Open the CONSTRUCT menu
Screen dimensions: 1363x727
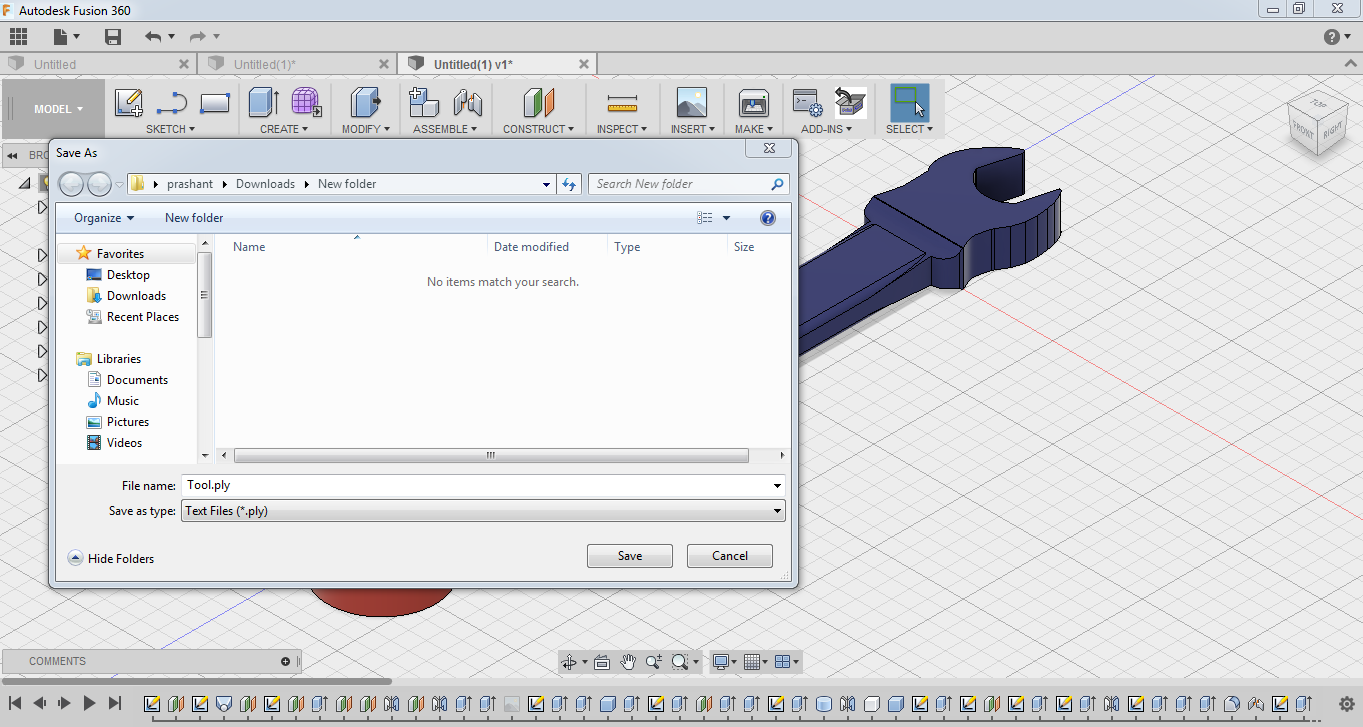click(538, 129)
